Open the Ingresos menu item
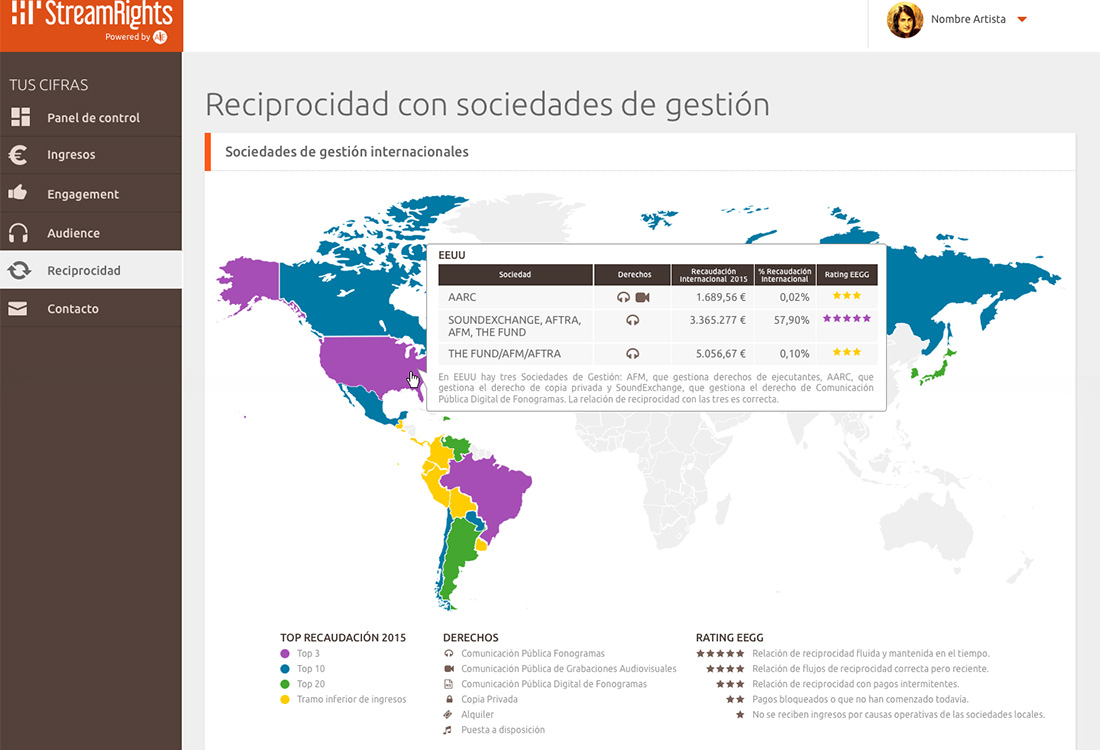The image size is (1100, 750). coord(71,155)
